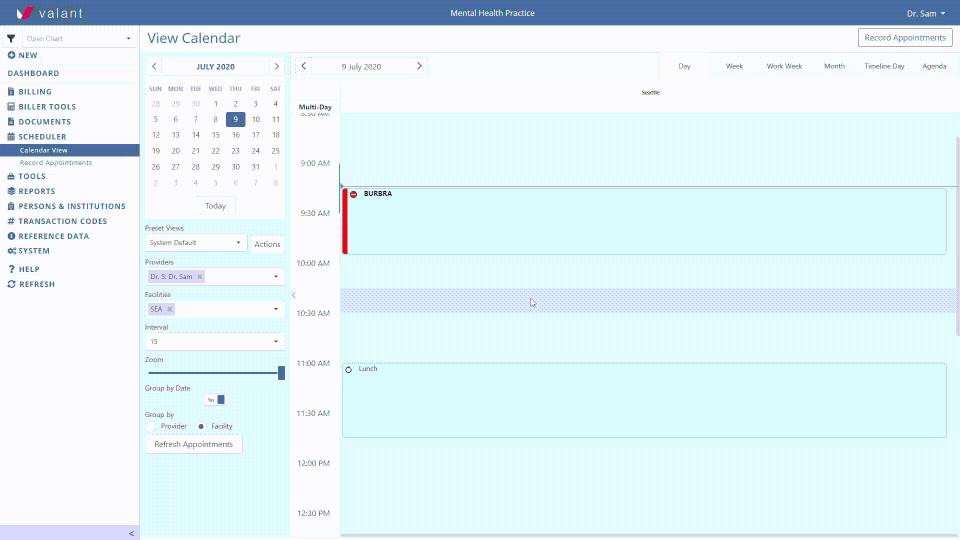Click the Persons & Institutions icon
Viewport: 960px width, 540px height.
click(x=11, y=206)
